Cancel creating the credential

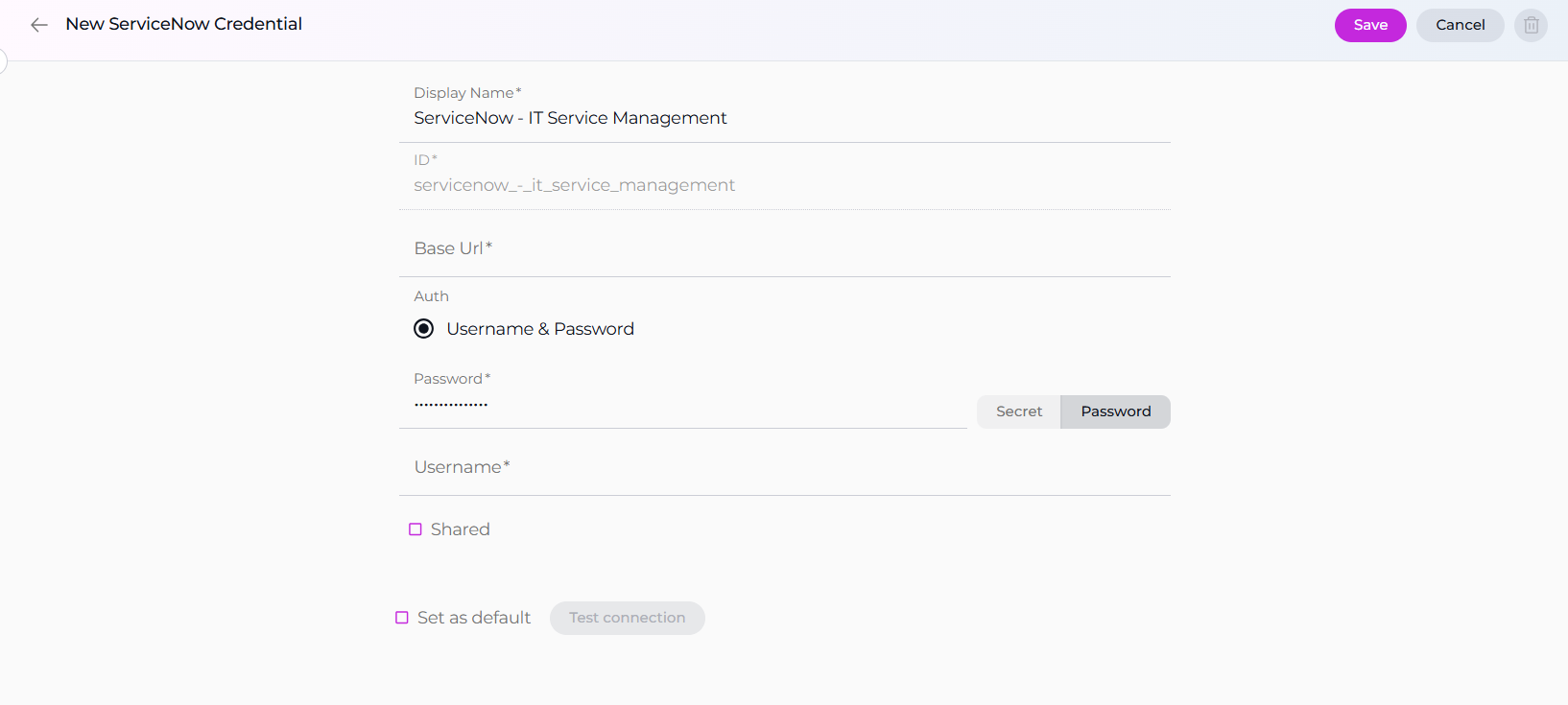(x=1460, y=25)
